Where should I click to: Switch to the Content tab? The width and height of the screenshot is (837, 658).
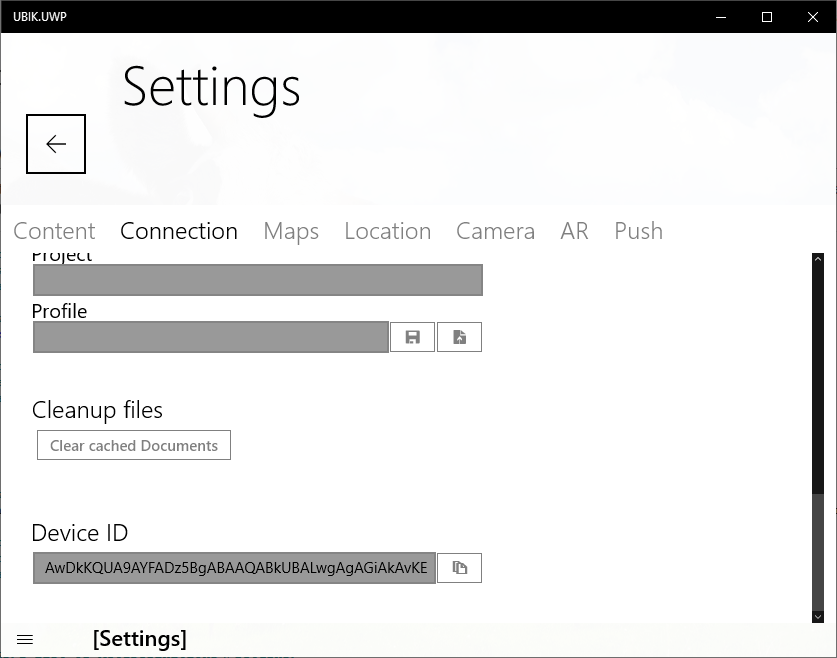pos(54,231)
